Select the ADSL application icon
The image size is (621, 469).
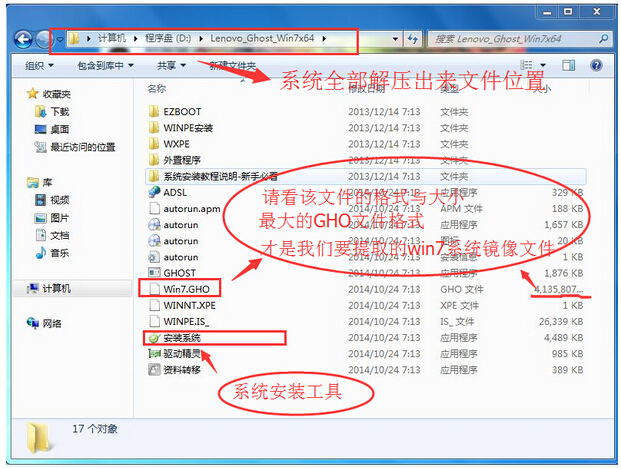point(154,192)
